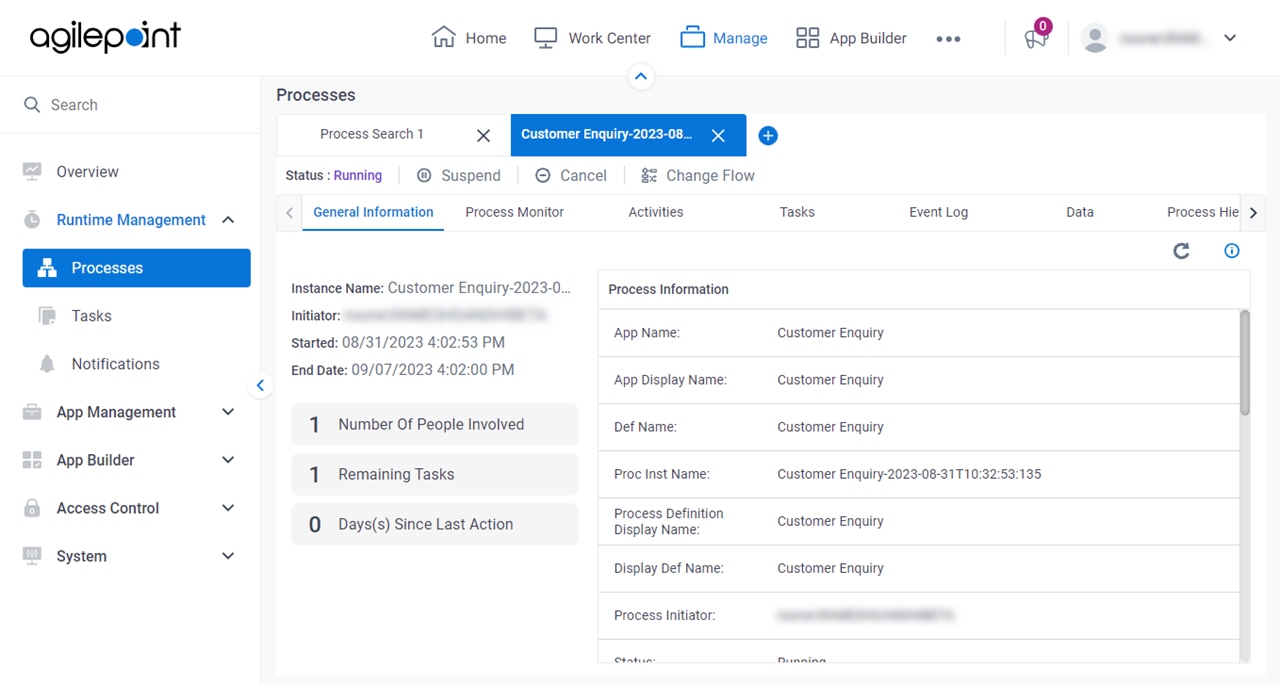
Task: Click the AgilePoint logo
Action: (105, 38)
